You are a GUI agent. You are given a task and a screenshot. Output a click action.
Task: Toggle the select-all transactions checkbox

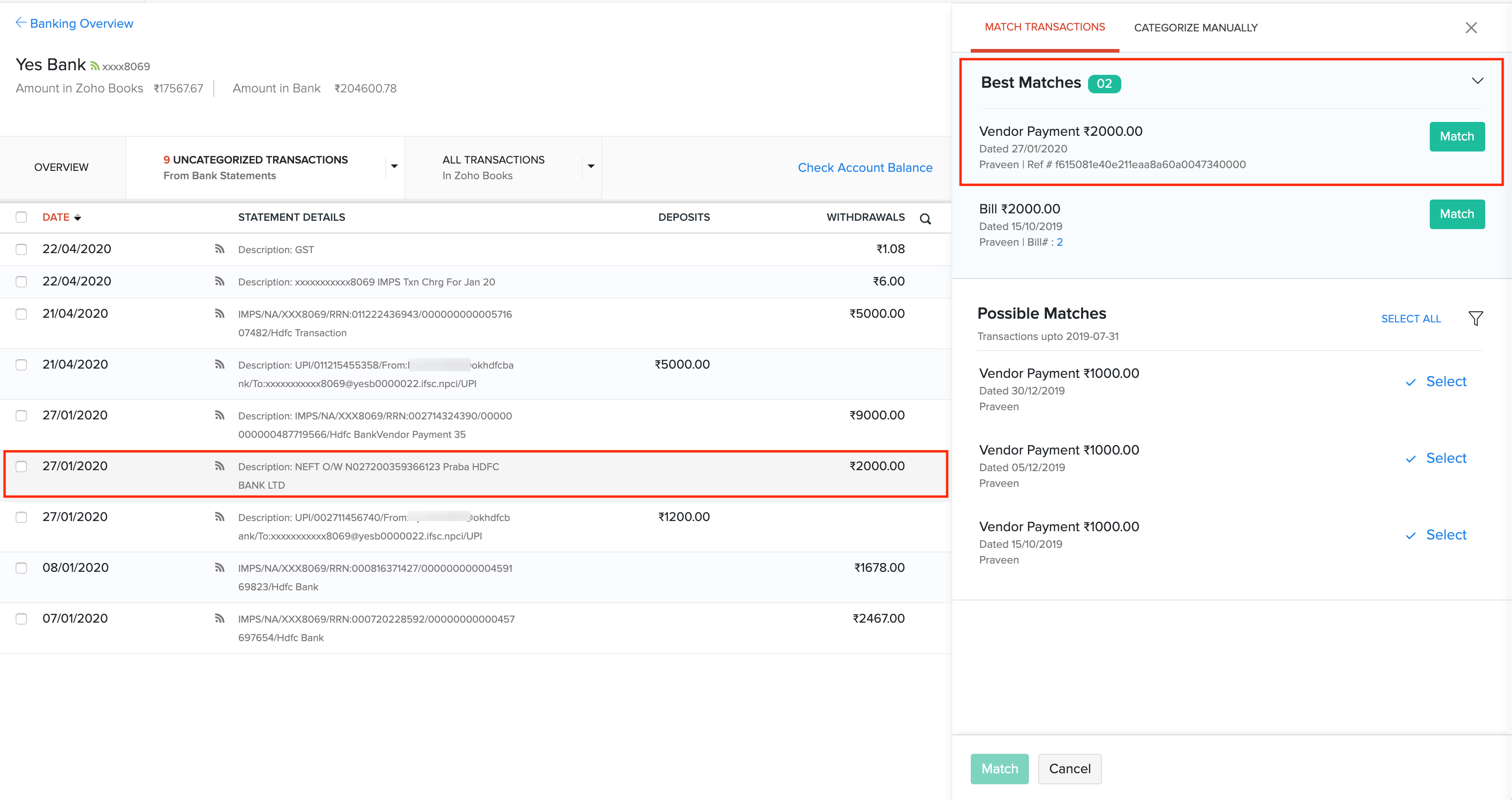(x=21, y=217)
